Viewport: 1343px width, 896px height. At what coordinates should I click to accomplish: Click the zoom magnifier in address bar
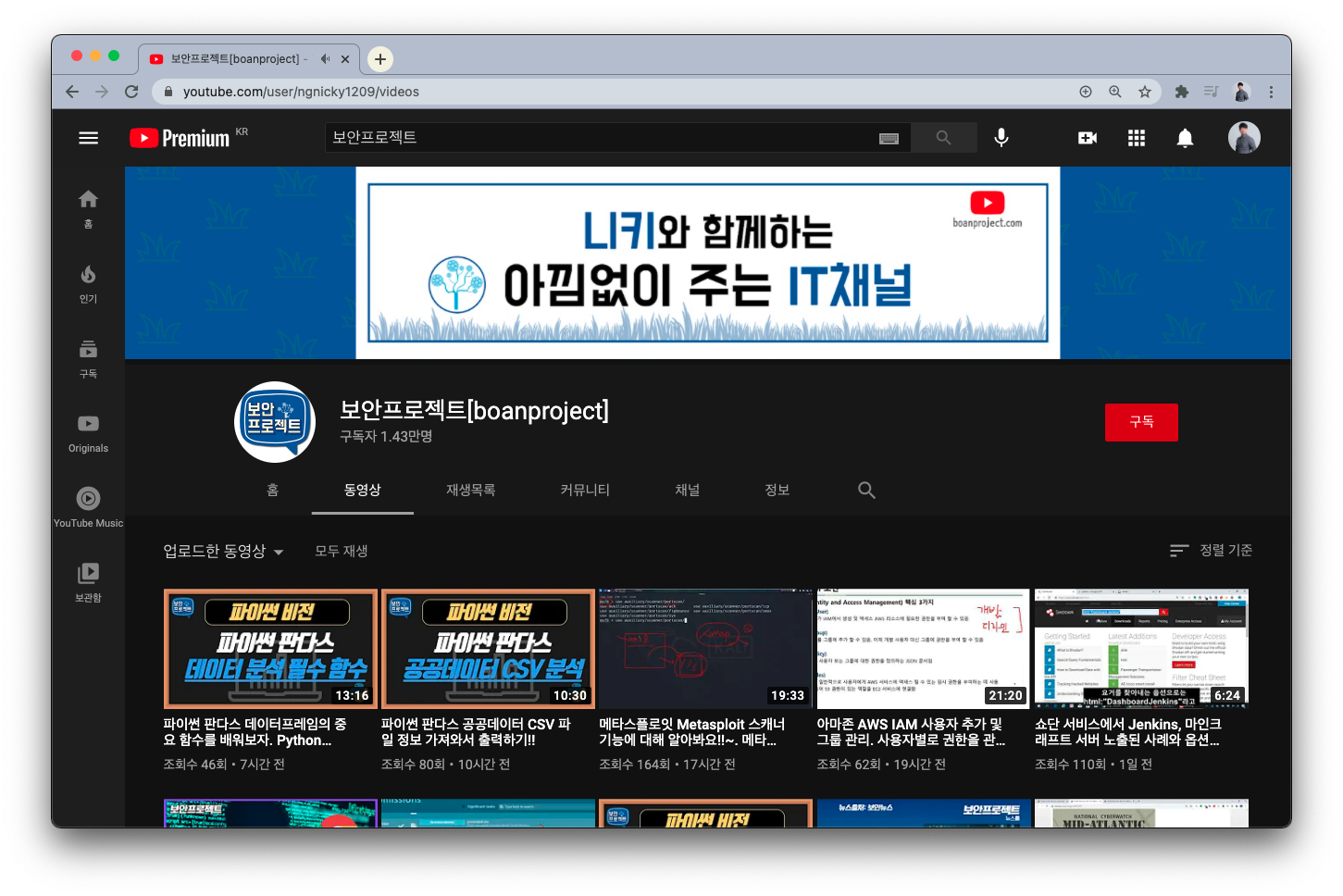tap(1115, 92)
